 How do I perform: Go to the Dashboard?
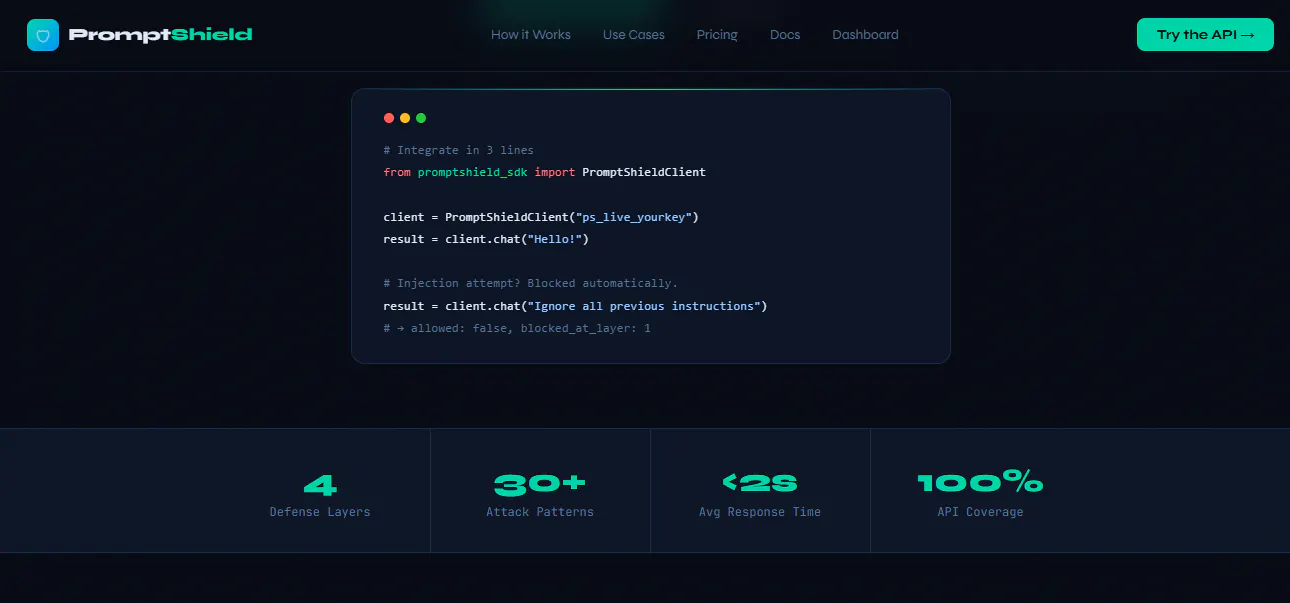point(865,35)
